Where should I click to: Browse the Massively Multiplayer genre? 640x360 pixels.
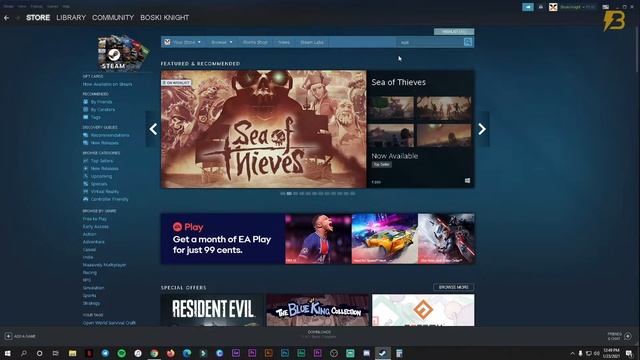(x=104, y=265)
